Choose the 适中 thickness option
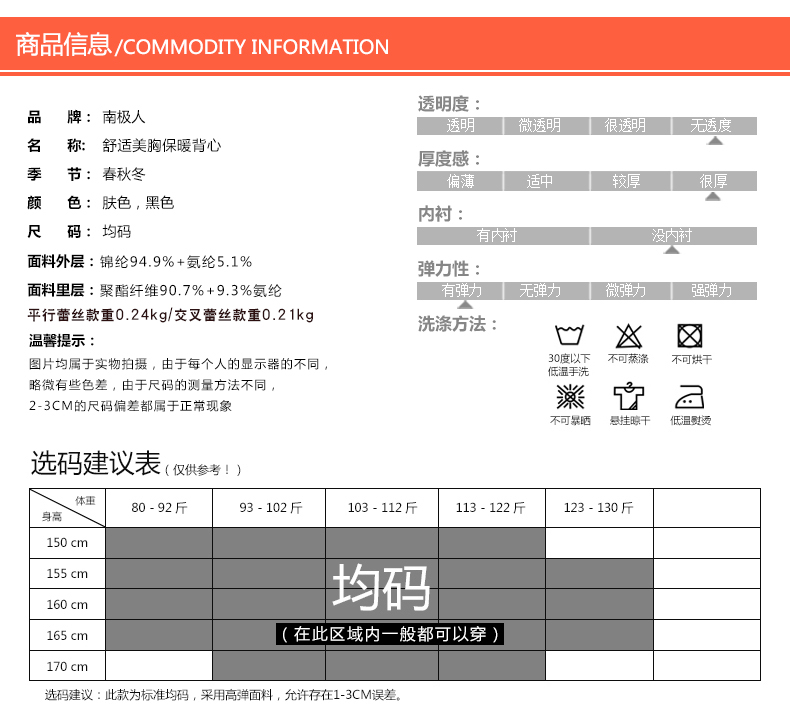 pyautogui.click(x=539, y=181)
